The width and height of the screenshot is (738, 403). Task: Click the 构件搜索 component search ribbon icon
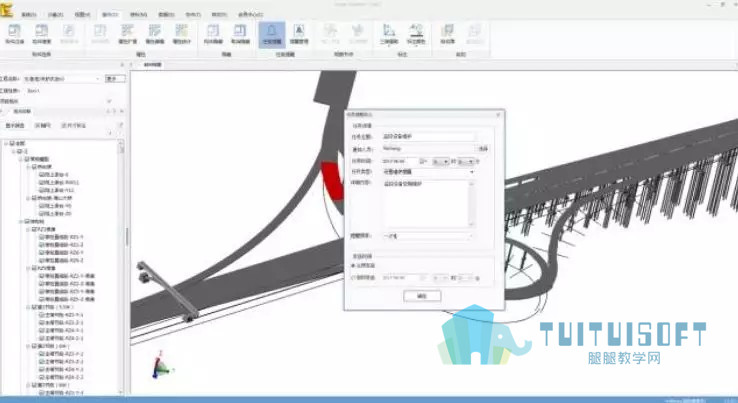coord(41,34)
